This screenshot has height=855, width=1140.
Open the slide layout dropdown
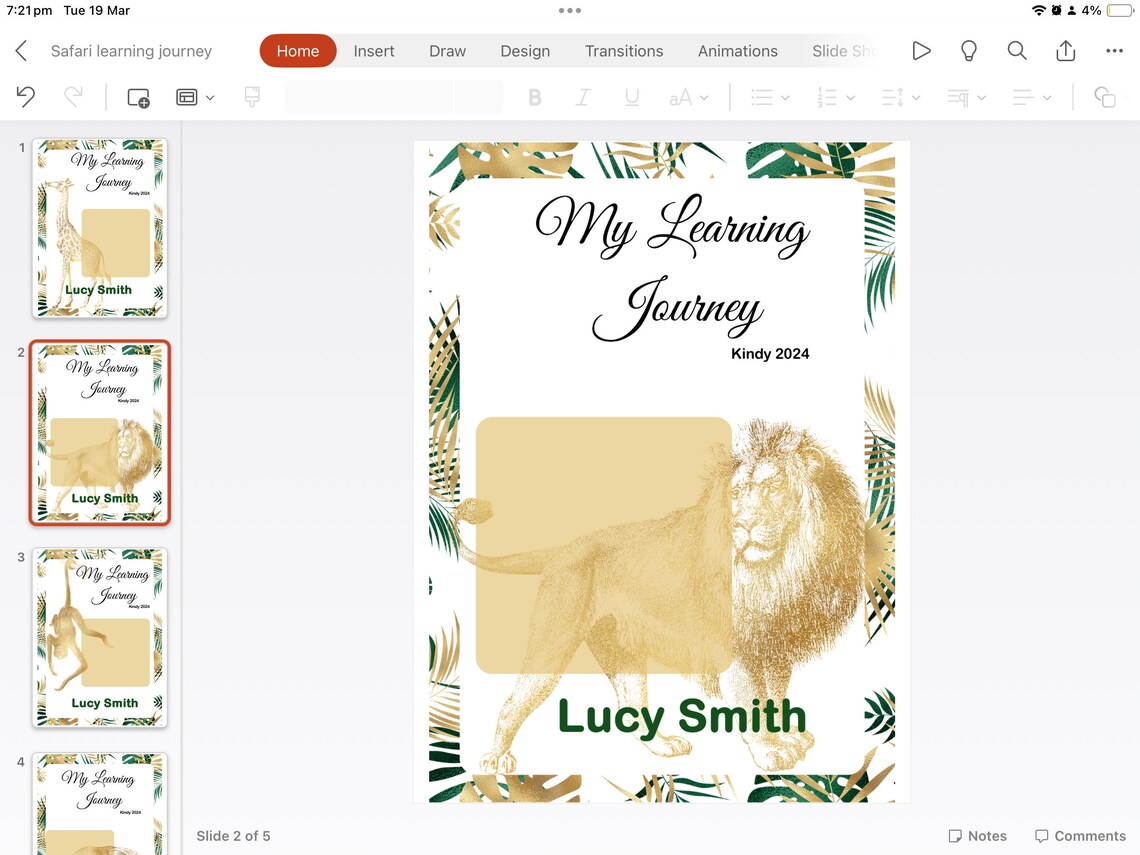coord(195,97)
